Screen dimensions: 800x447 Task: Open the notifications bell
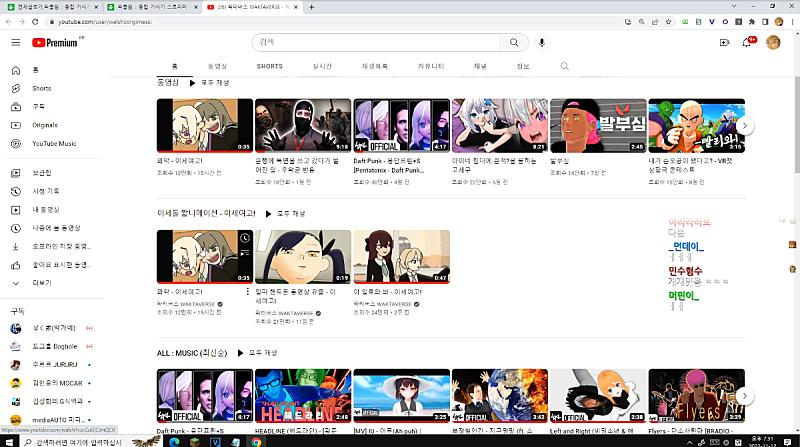tap(747, 42)
